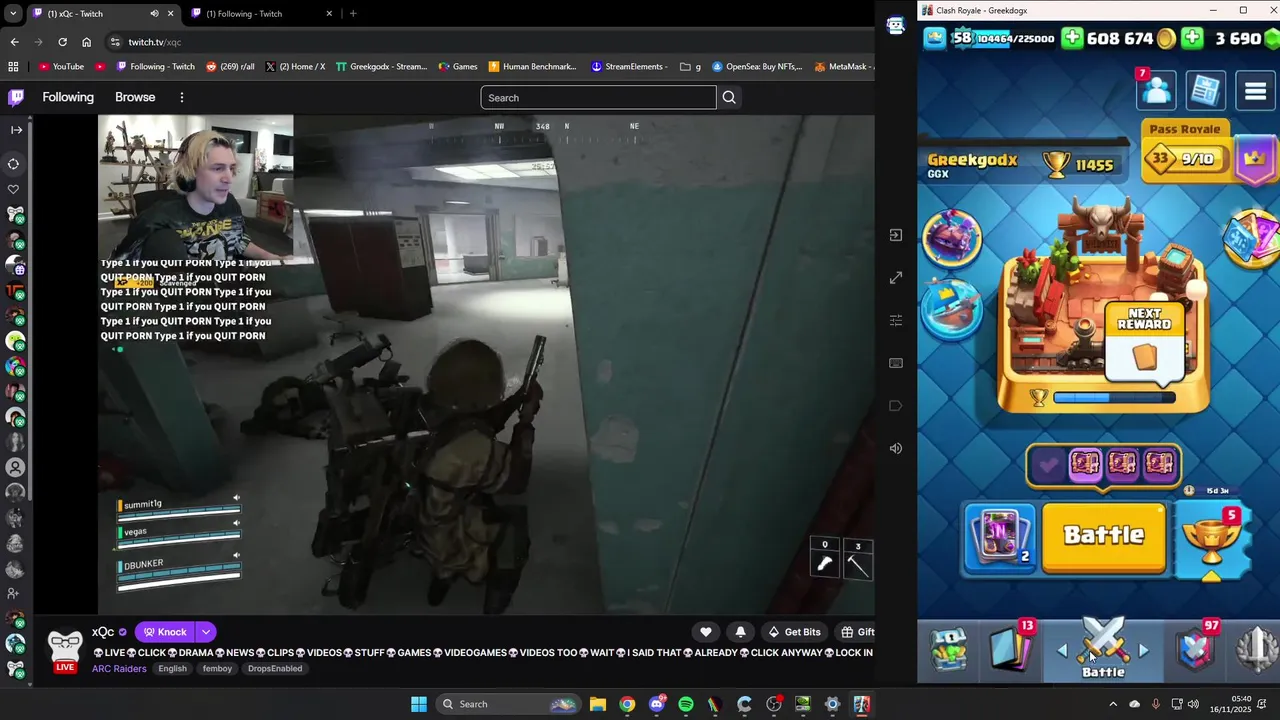Image resolution: width=1280 pixels, height=720 pixels.
Task: Switch to right tab using Battle arrow
Action: 1143,651
